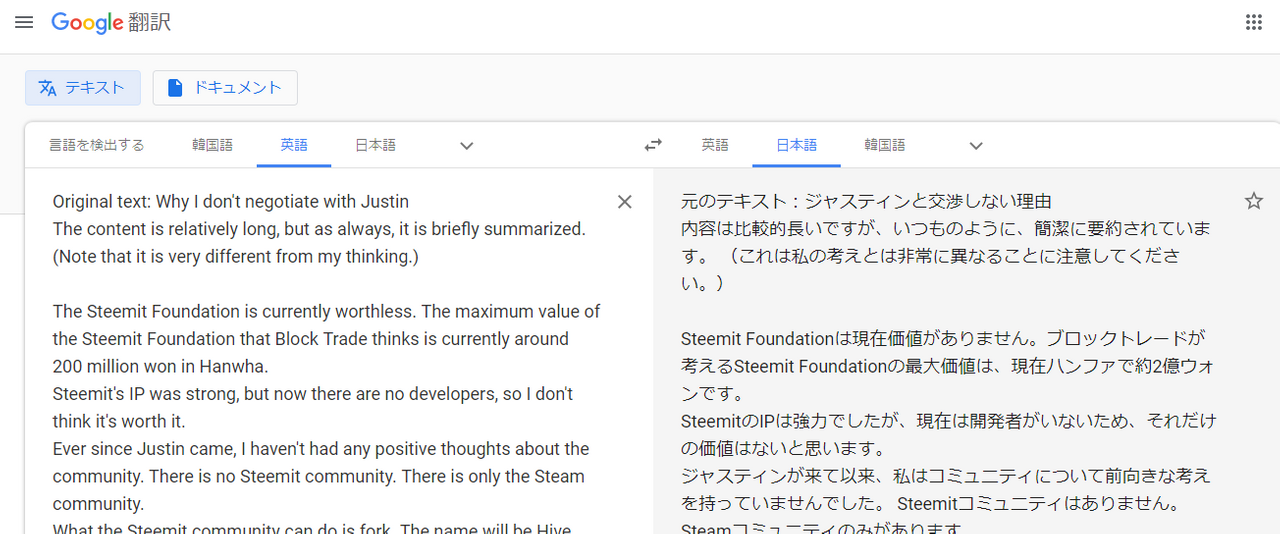
Task: Set target language to 英語
Action: (x=715, y=145)
